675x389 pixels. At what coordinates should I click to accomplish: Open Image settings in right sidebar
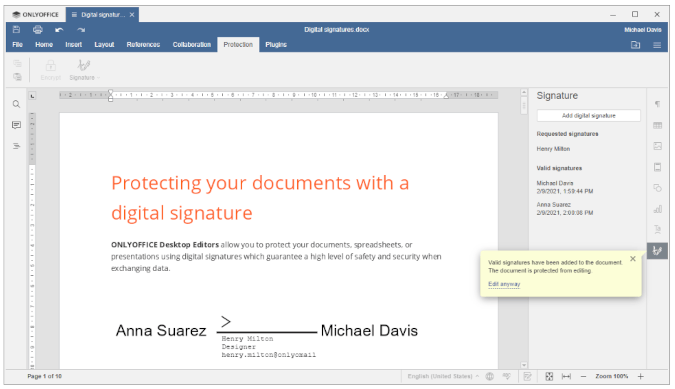(x=657, y=146)
